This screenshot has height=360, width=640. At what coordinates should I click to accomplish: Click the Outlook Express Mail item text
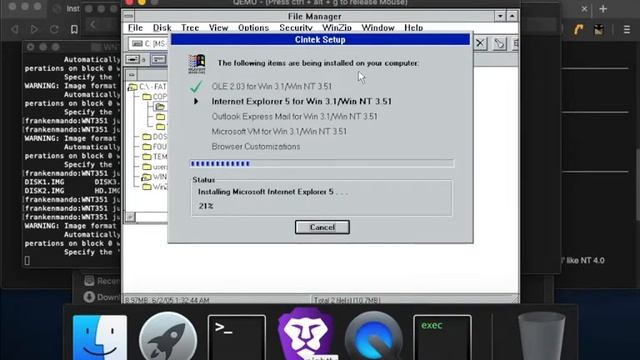point(294,116)
